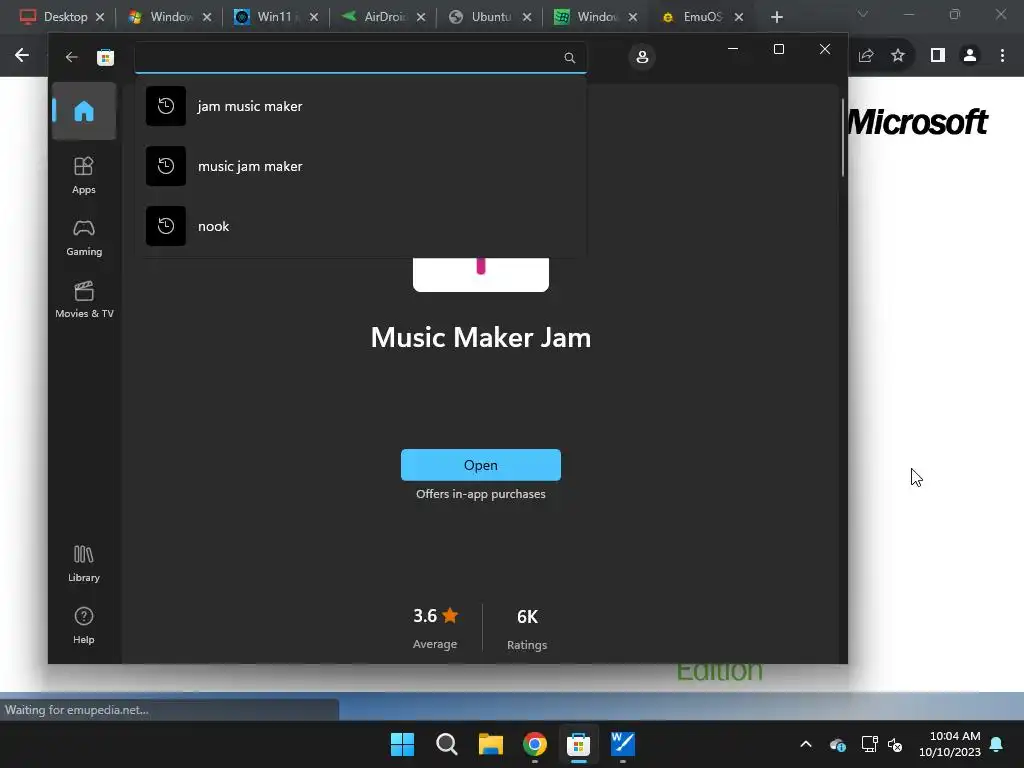Close the AirDroid browser tab
Viewport: 1024px width, 768px height.
(421, 18)
